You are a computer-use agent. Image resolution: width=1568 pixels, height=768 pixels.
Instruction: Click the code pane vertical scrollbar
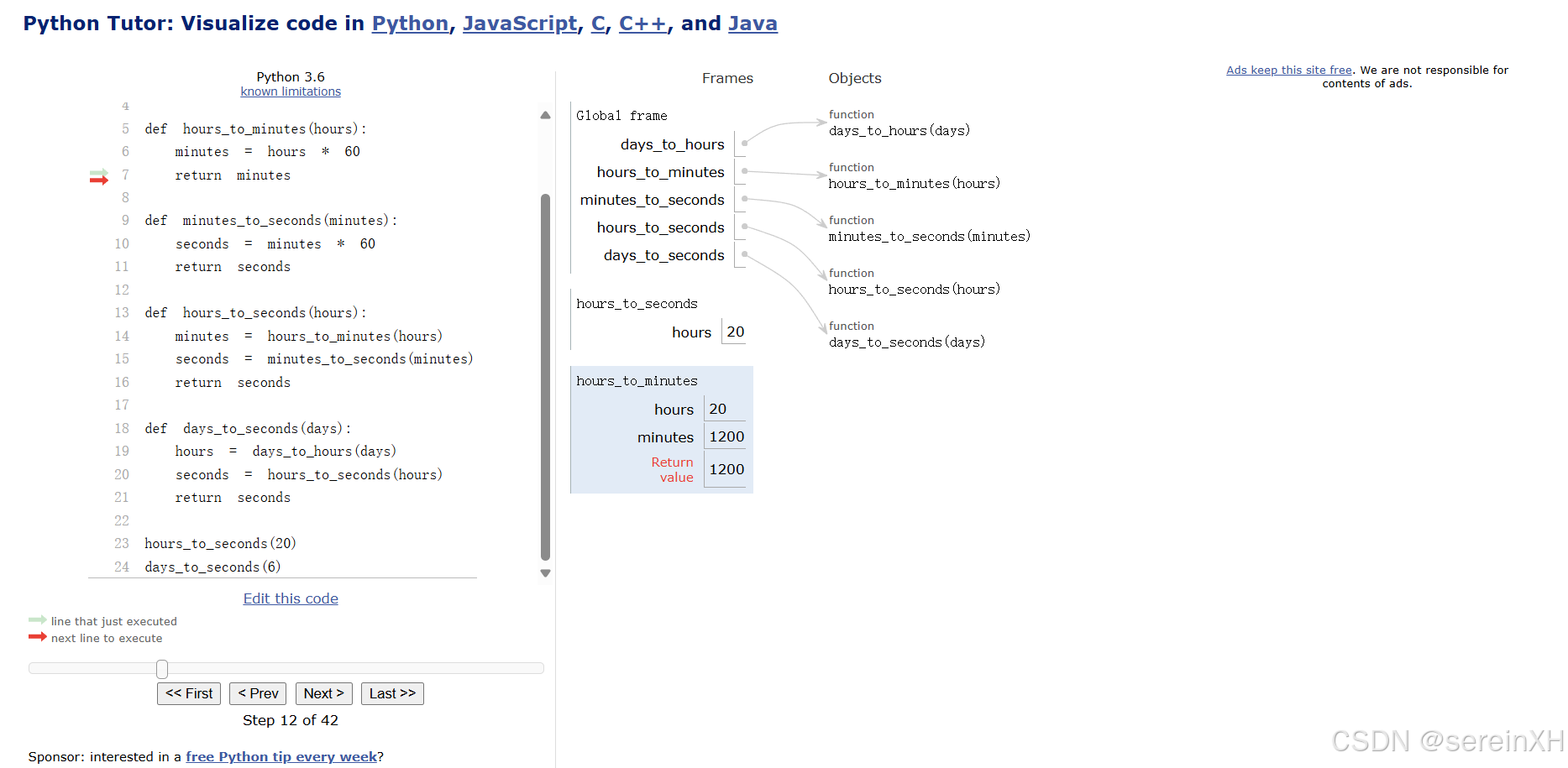click(x=545, y=377)
